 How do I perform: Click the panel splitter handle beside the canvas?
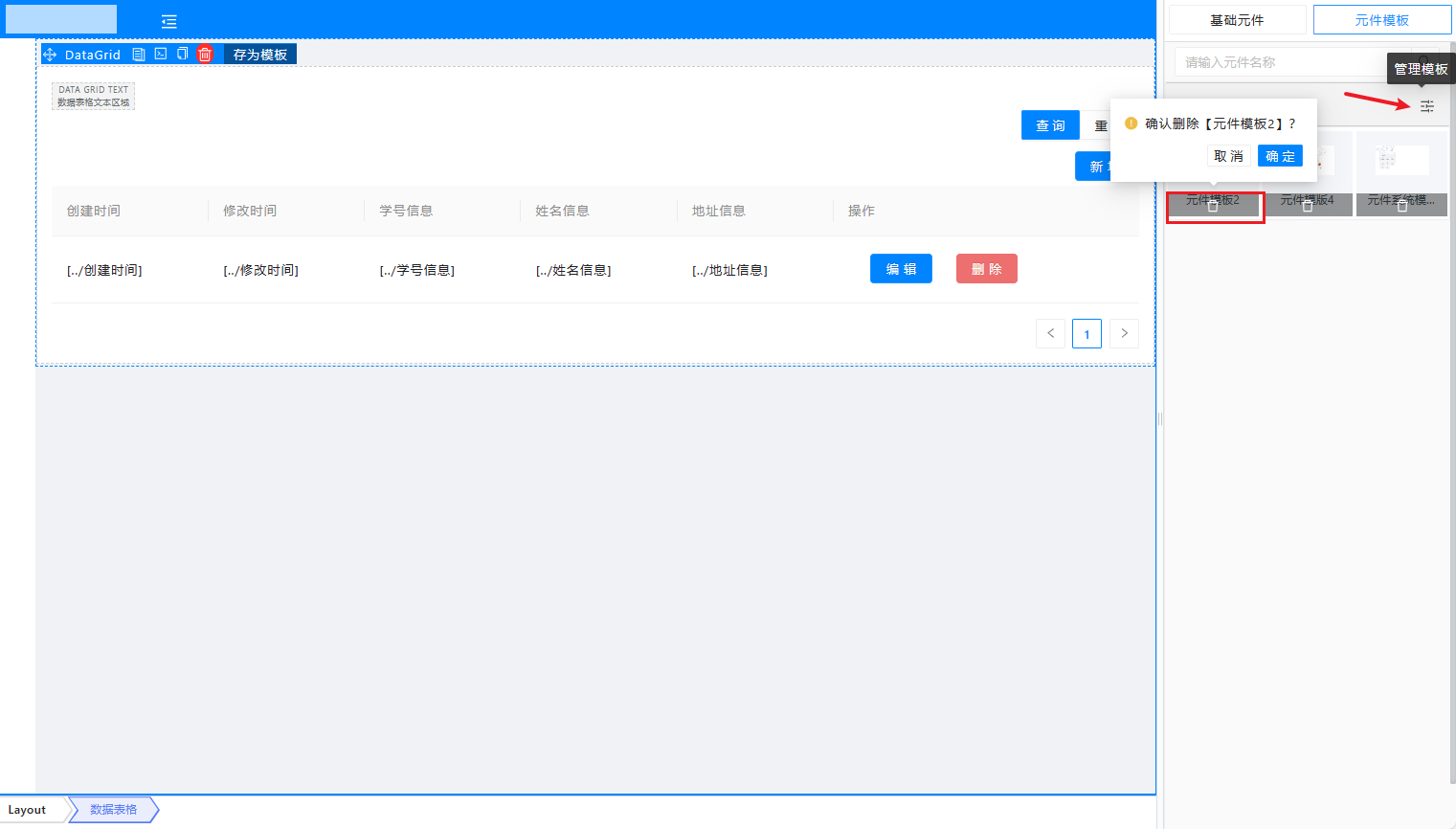(x=1160, y=418)
